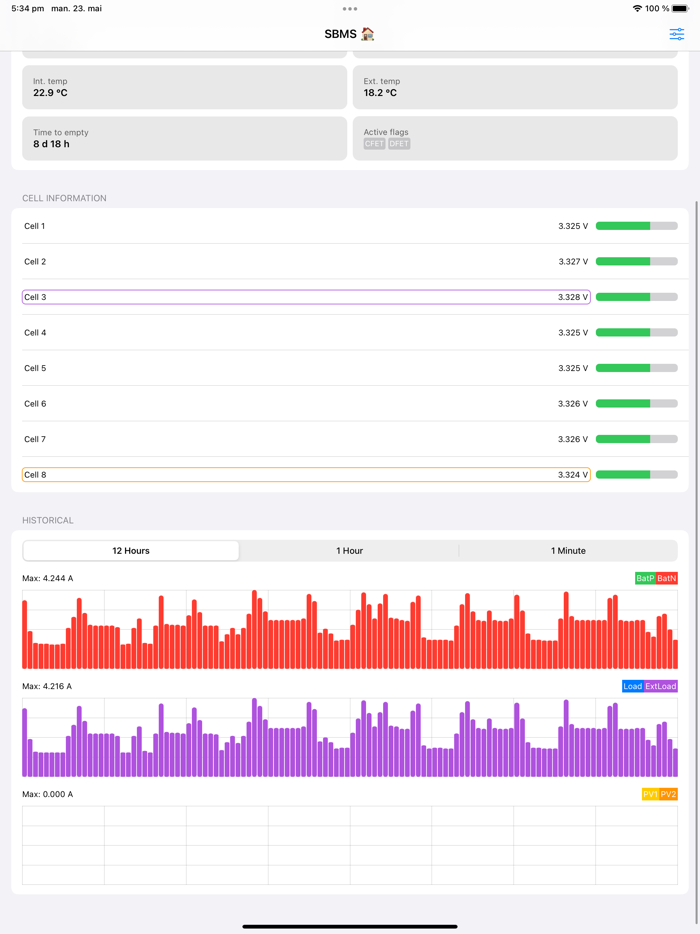Screen dimensions: 700x934
Task: Click the DFET flag badge
Action: click(x=400, y=144)
